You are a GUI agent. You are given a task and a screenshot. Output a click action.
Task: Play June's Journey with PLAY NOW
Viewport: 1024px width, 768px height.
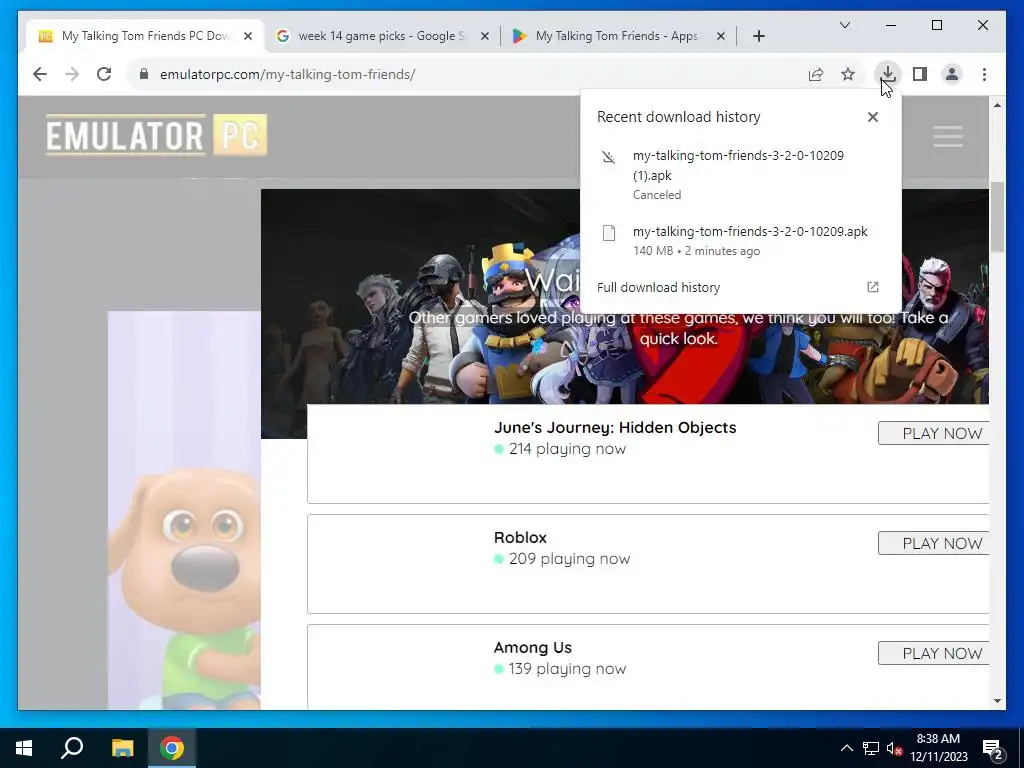[x=933, y=433]
